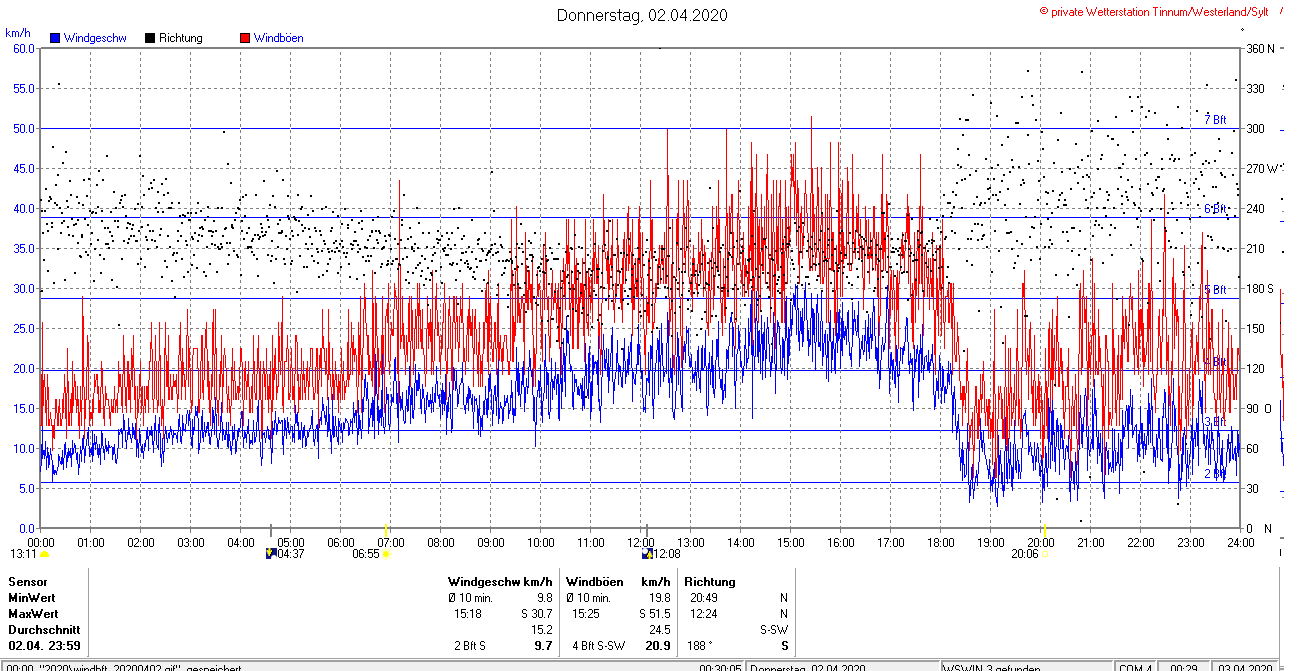
Task: Click the 06:00 hour label on the time axis
Action: 341,542
